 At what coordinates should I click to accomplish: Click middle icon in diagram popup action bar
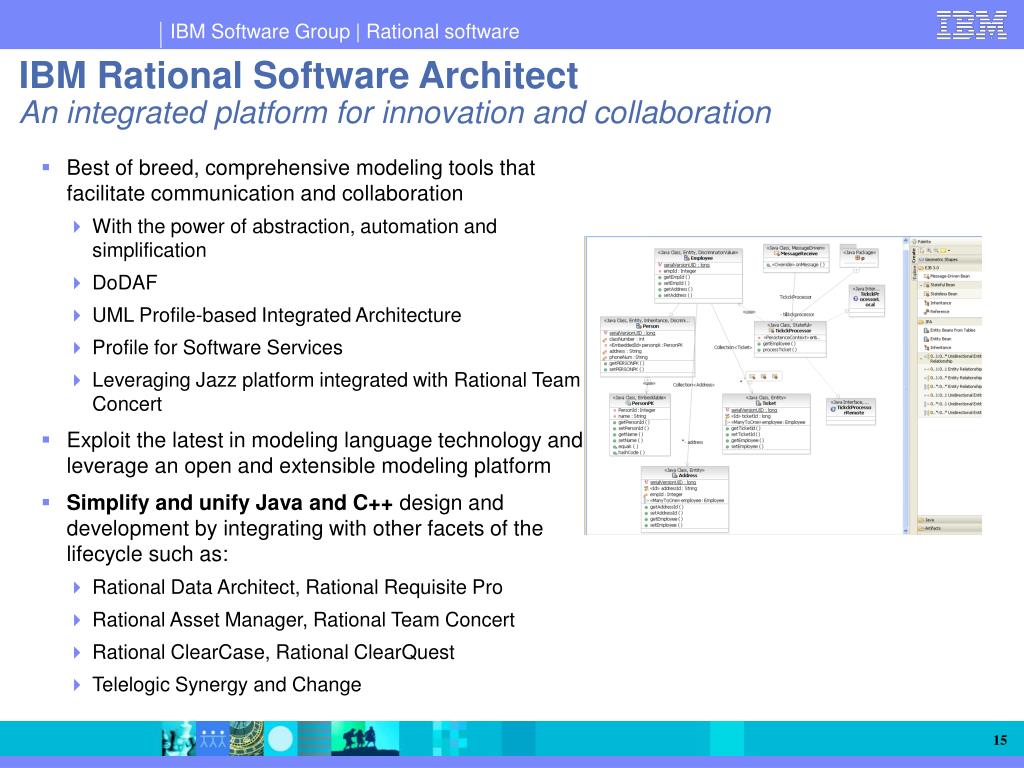click(763, 377)
